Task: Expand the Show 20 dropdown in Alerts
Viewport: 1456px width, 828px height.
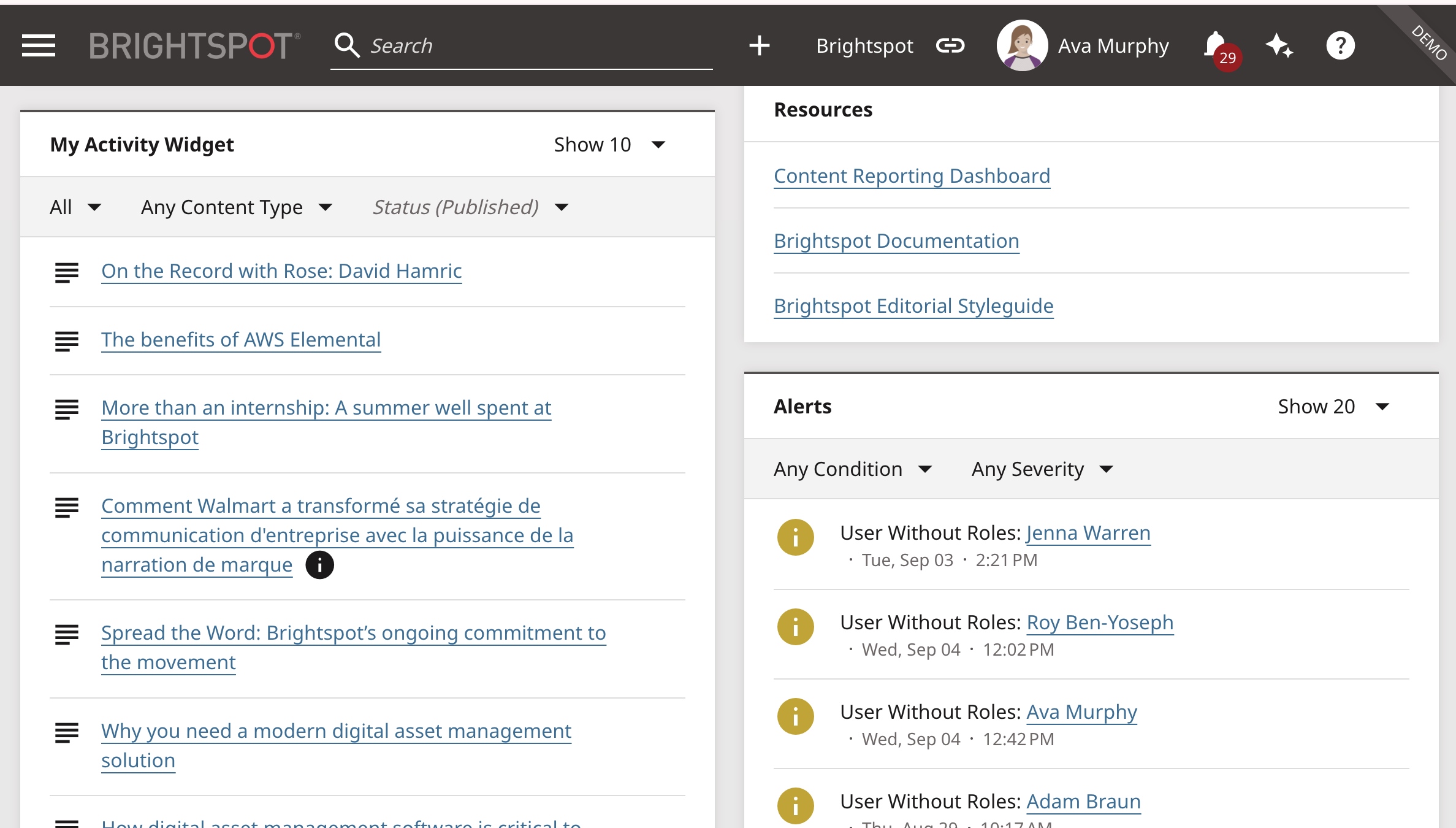Action: 1333,407
